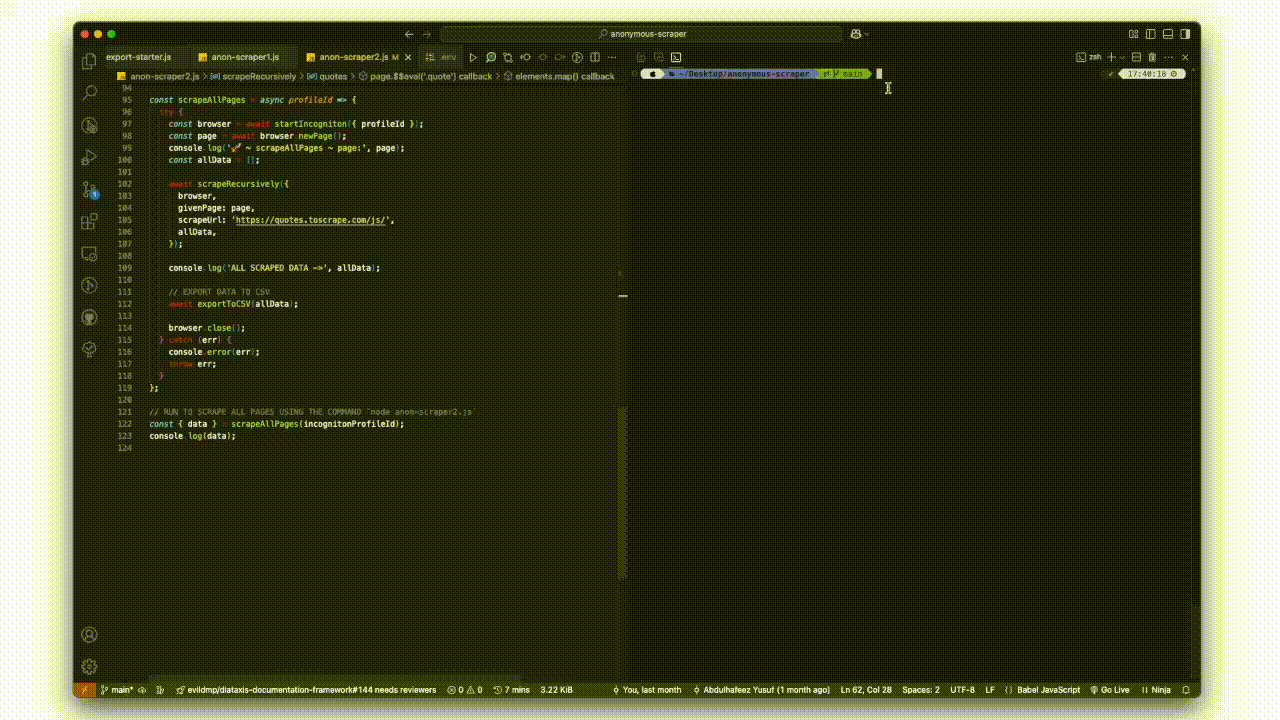Click the Accounts icon near the bottom
The image size is (1280, 720).
(x=89, y=635)
